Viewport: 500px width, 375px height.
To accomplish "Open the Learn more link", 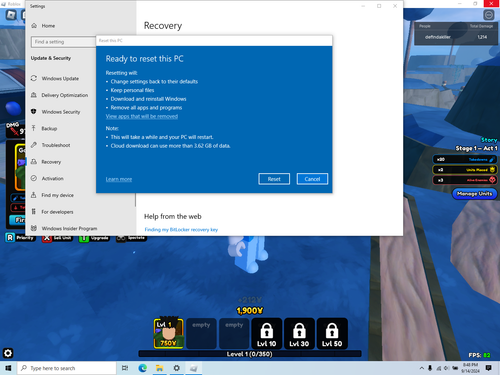I will (119, 179).
